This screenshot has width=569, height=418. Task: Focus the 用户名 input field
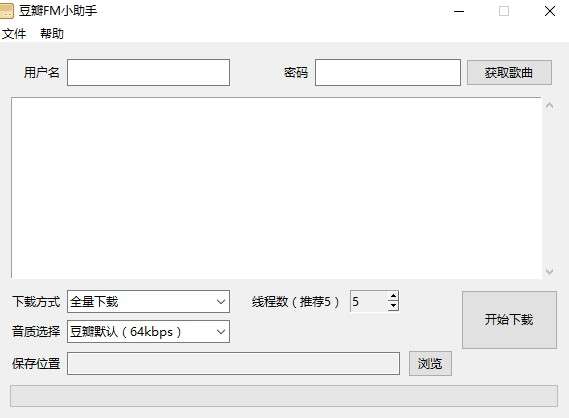coord(148,73)
